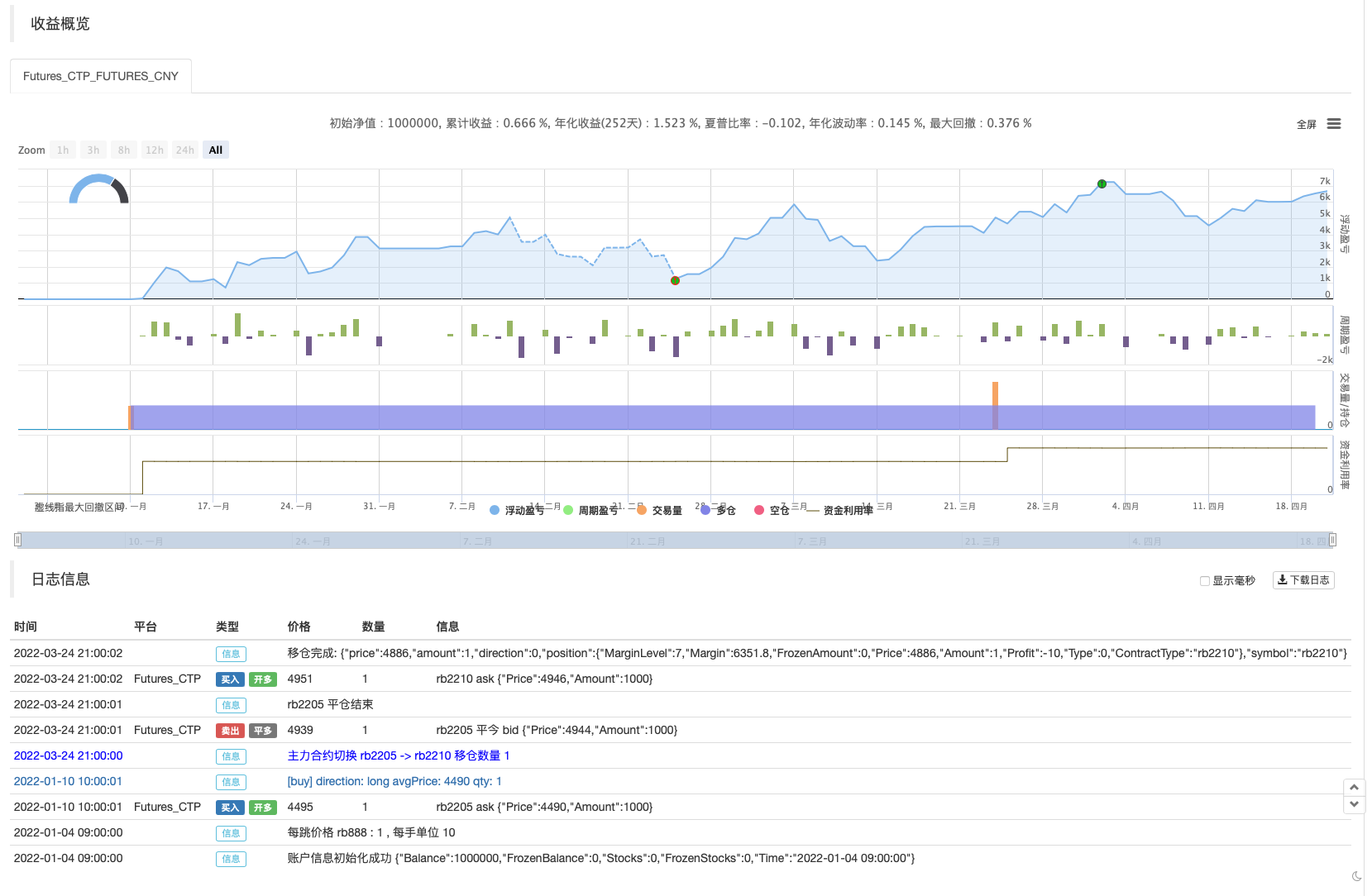Viewport: 1372px width, 896px height.
Task: Grab the right navigator handle
Action: pos(1332,540)
